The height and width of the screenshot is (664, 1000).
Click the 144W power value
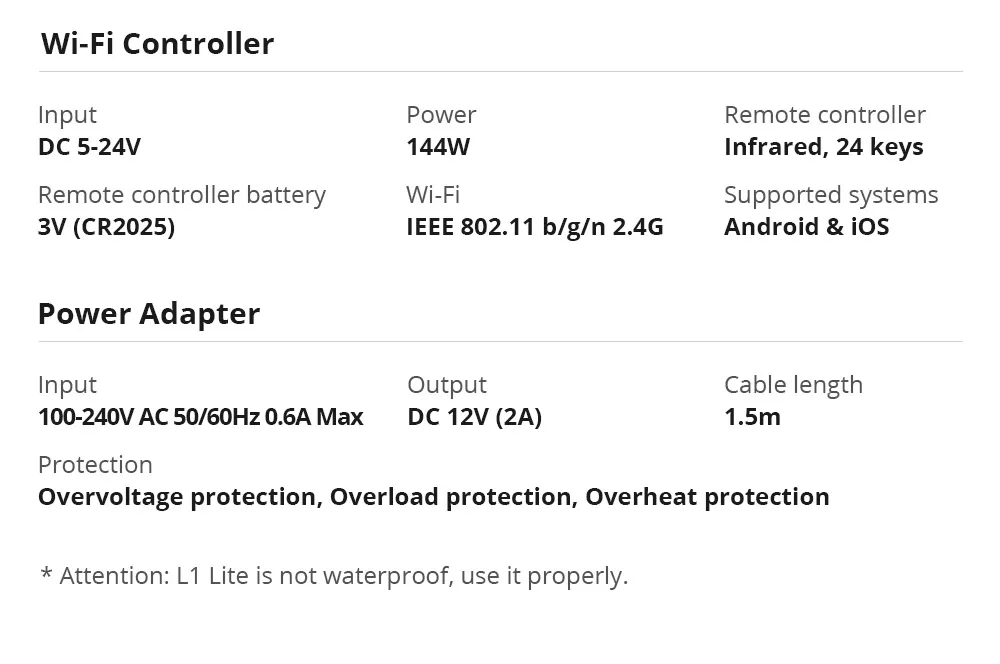pos(438,147)
